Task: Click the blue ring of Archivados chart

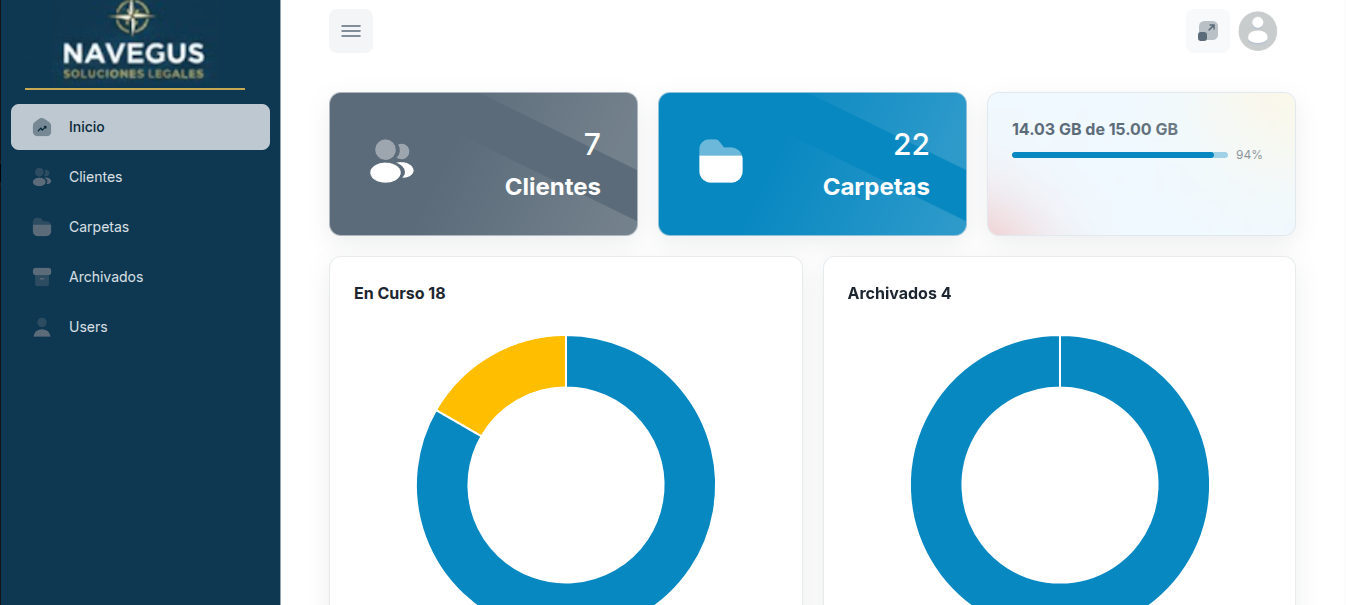Action: 1183,480
